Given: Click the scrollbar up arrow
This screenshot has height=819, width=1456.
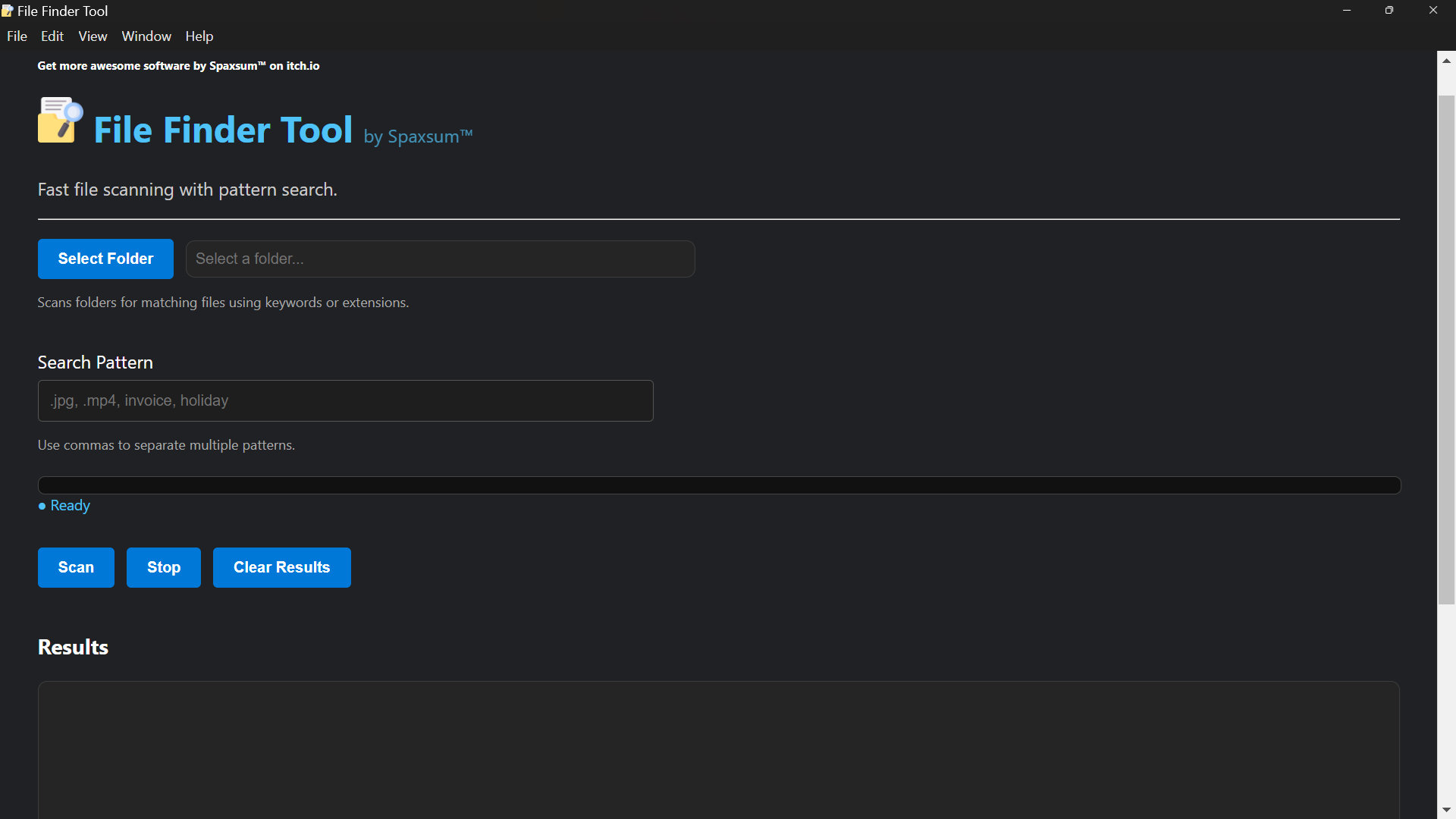Looking at the screenshot, I should tap(1447, 61).
